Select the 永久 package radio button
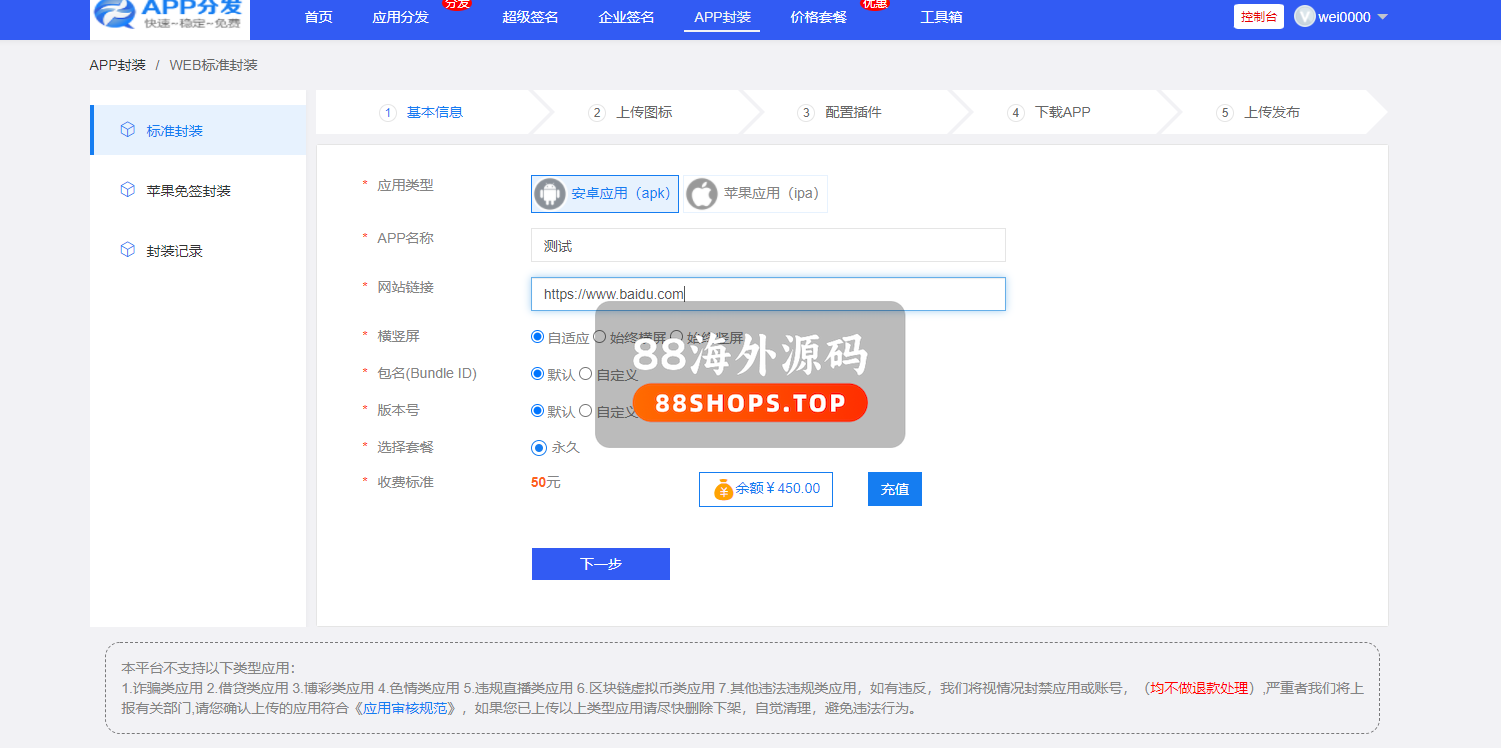The image size is (1501, 748). (539, 448)
